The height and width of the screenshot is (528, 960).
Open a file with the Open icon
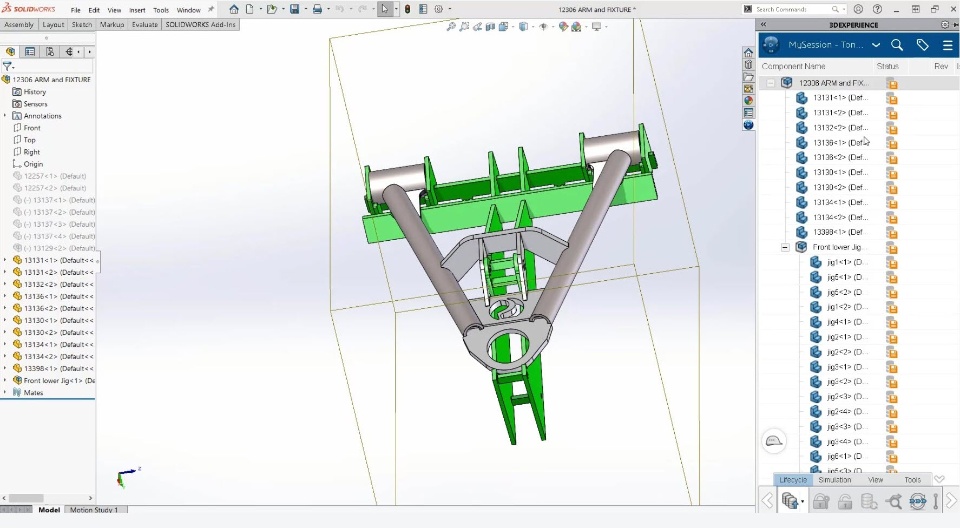coord(272,9)
